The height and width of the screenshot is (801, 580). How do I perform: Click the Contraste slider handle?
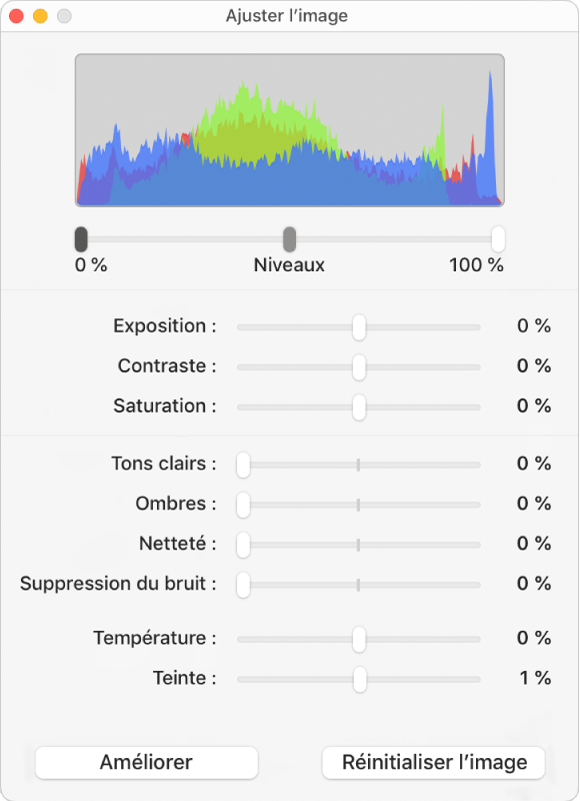(x=359, y=367)
